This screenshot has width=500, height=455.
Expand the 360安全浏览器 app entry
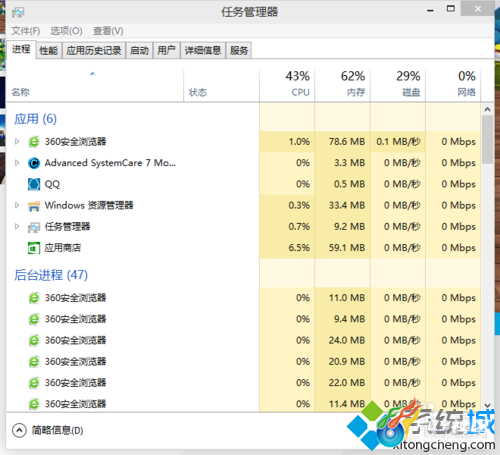[x=17, y=142]
